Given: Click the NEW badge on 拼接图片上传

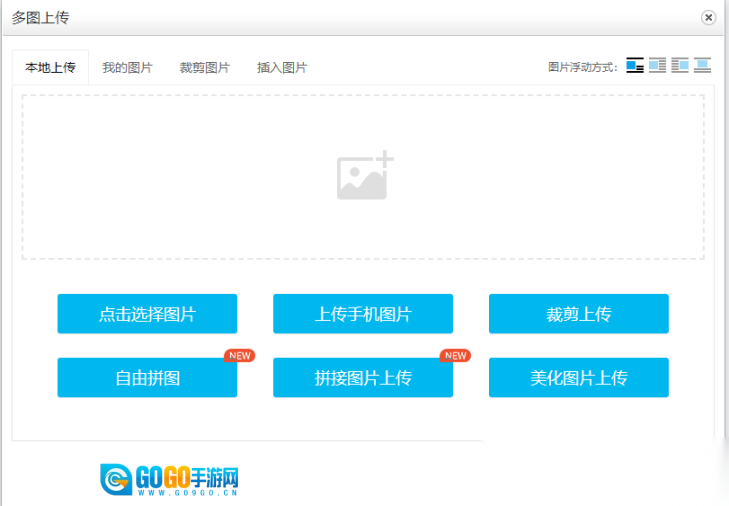Looking at the screenshot, I should pos(455,355).
